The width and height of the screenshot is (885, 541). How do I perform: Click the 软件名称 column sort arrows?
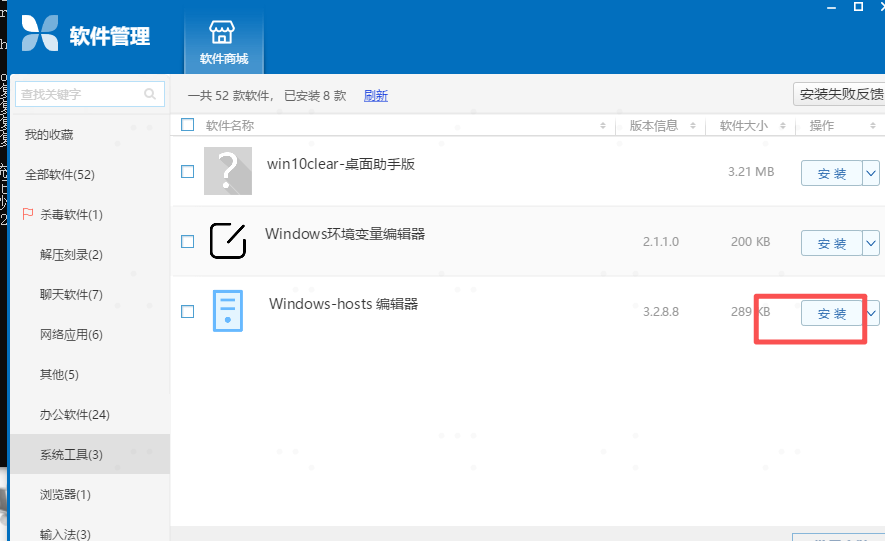point(602,126)
